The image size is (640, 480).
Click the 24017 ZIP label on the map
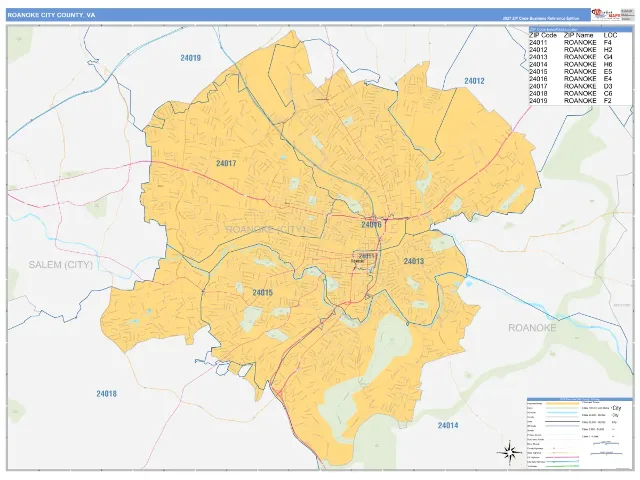226,163
